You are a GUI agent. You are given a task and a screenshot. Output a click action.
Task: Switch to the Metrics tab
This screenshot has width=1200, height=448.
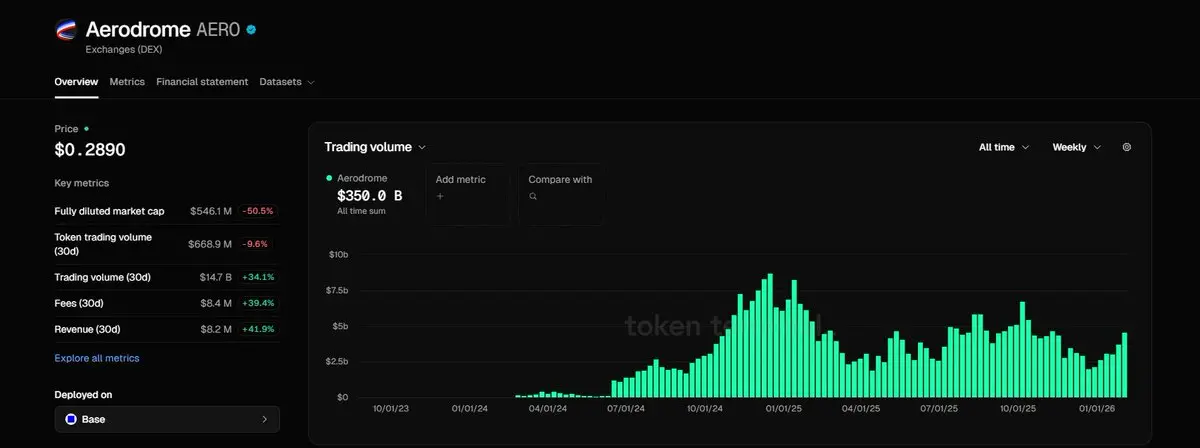click(x=127, y=82)
